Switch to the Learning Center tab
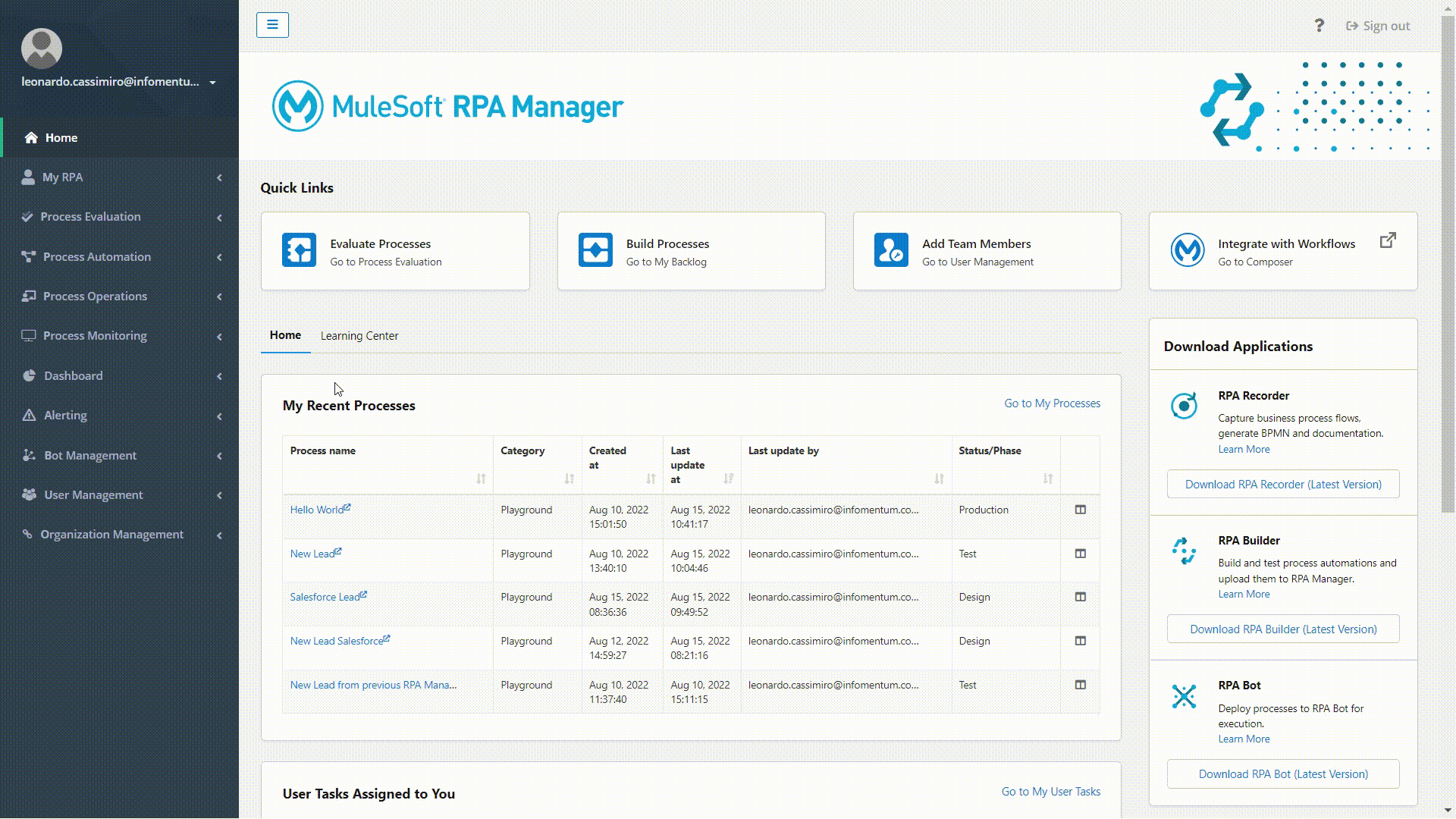Image resolution: width=1456 pixels, height=819 pixels. coord(359,335)
